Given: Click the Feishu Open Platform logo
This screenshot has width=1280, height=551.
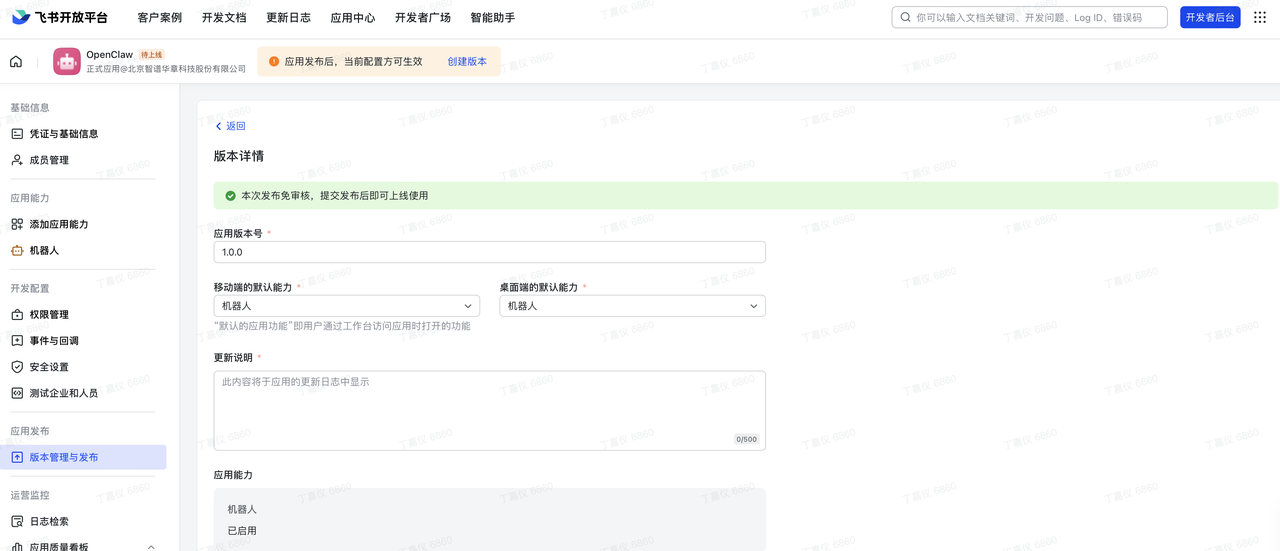Looking at the screenshot, I should pos(60,17).
